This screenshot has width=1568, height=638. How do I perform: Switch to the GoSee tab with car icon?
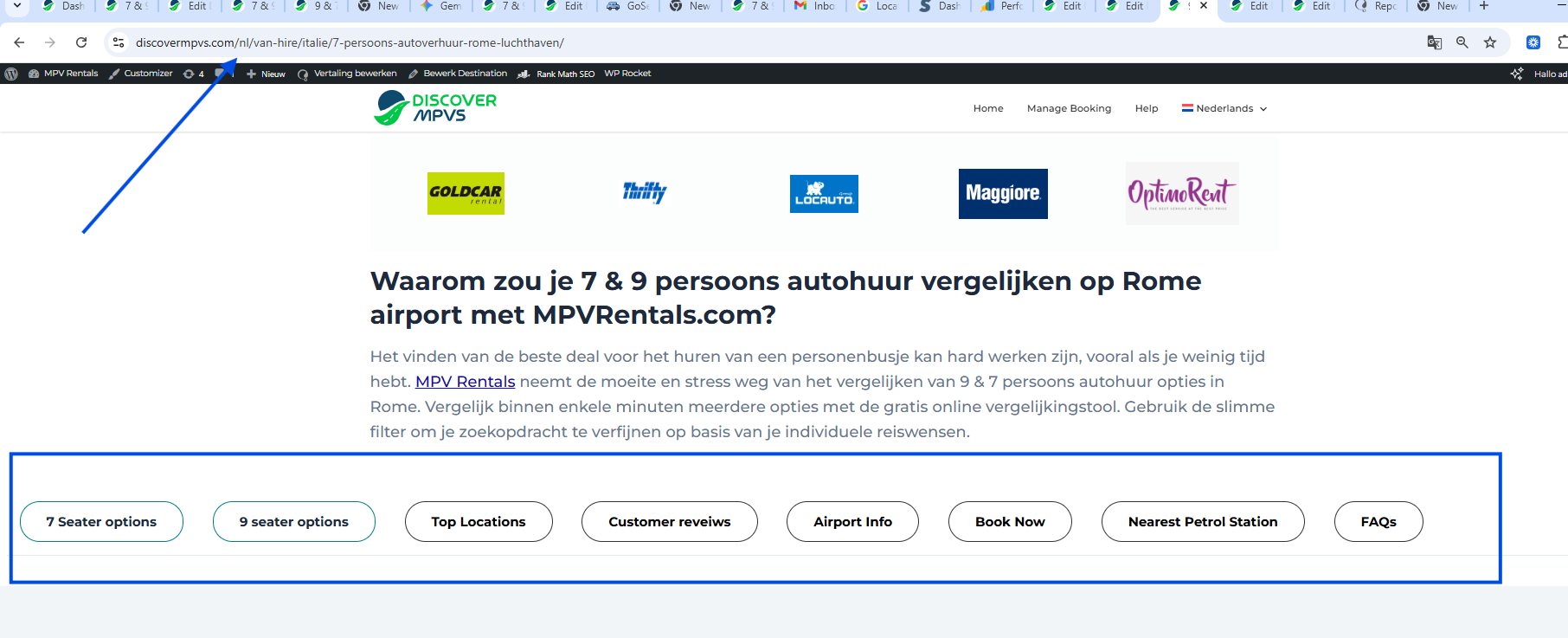[x=628, y=6]
